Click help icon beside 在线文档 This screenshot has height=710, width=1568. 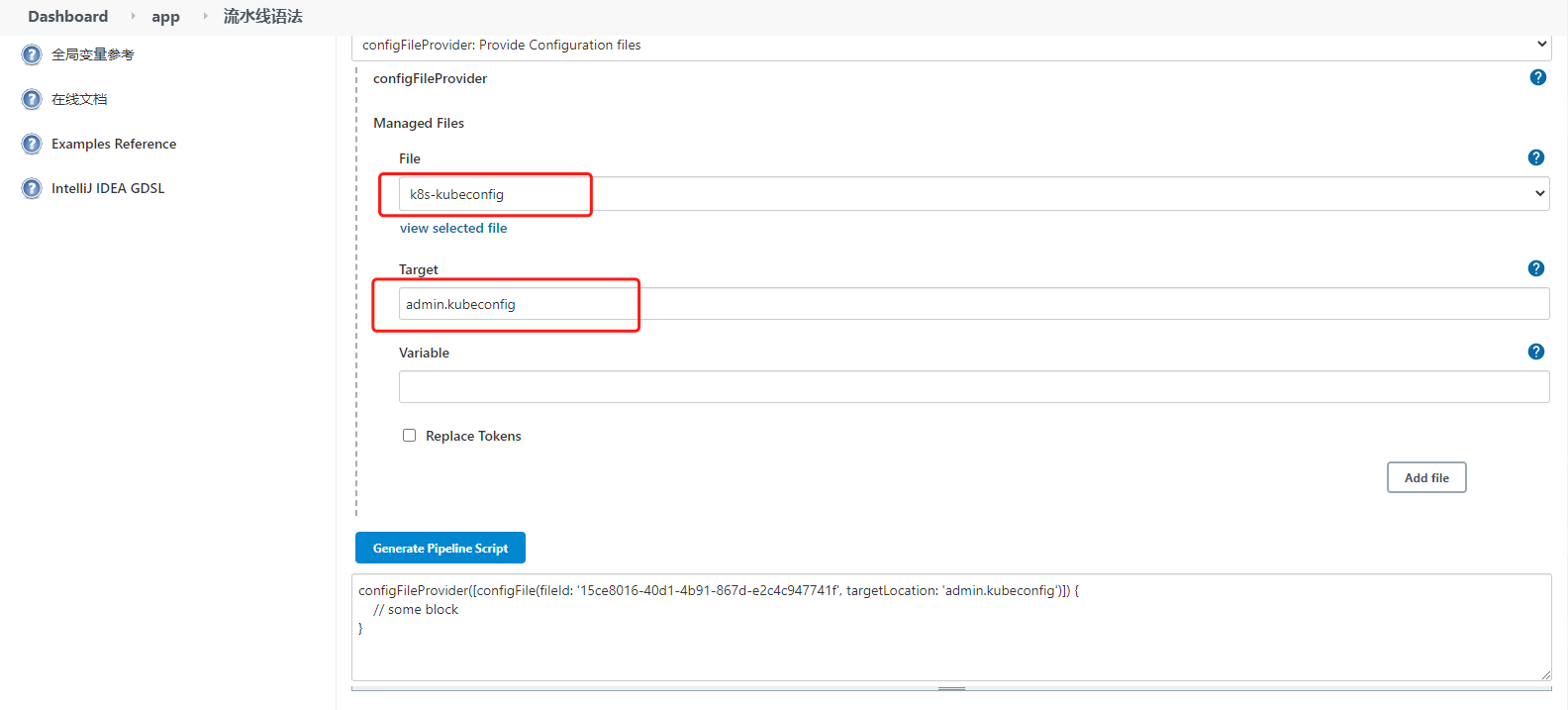[32, 99]
